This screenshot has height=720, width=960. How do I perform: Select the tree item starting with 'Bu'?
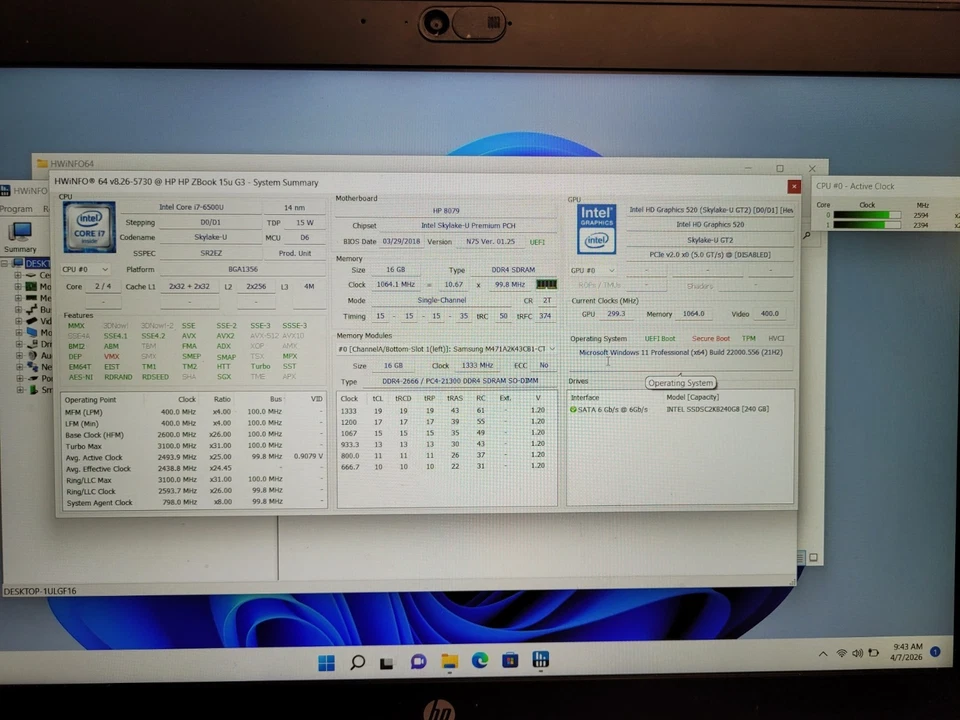(39, 309)
